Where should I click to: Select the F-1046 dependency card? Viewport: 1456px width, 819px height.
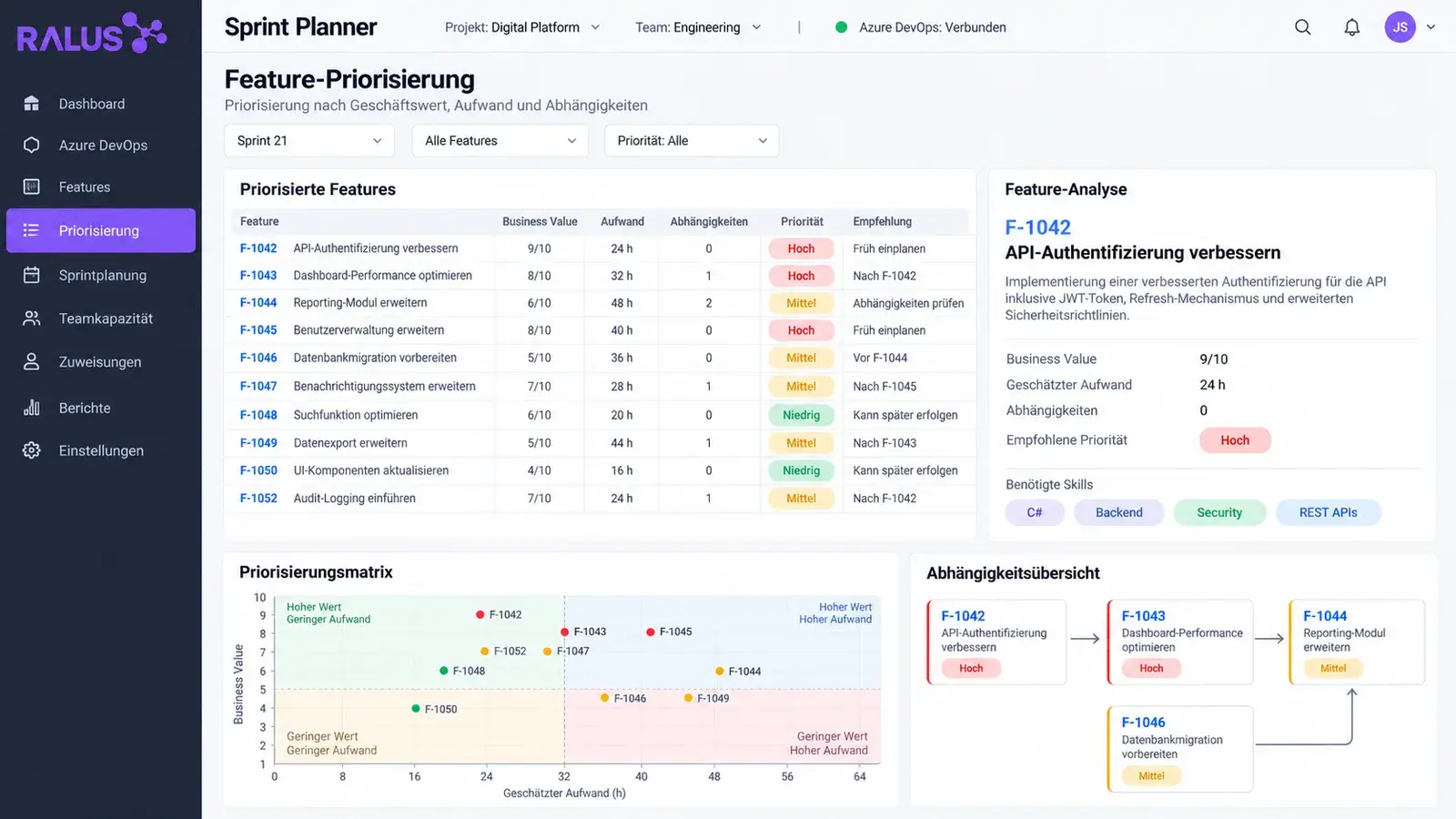pos(1180,749)
